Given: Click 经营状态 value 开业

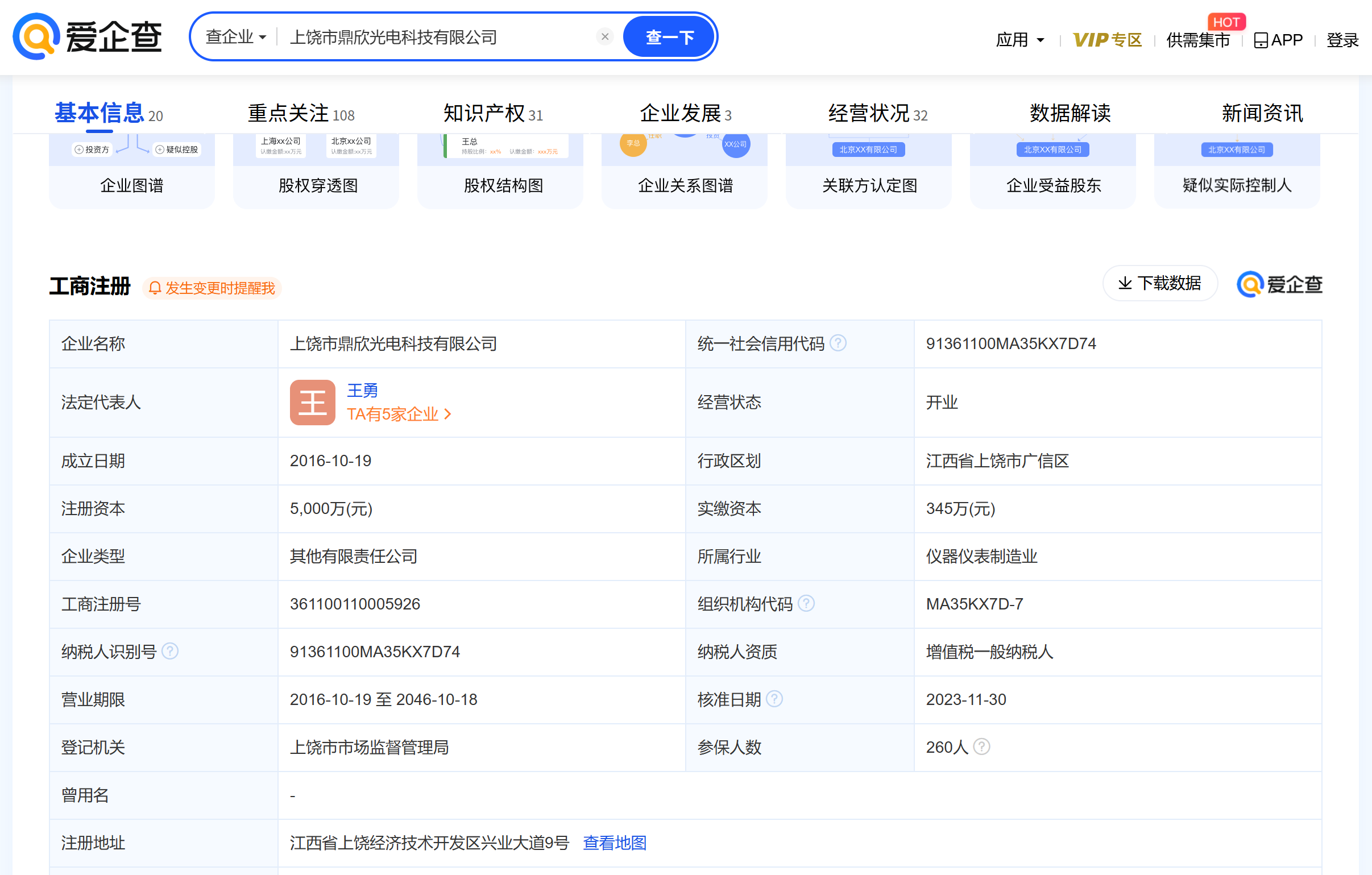Looking at the screenshot, I should pyautogui.click(x=942, y=402).
